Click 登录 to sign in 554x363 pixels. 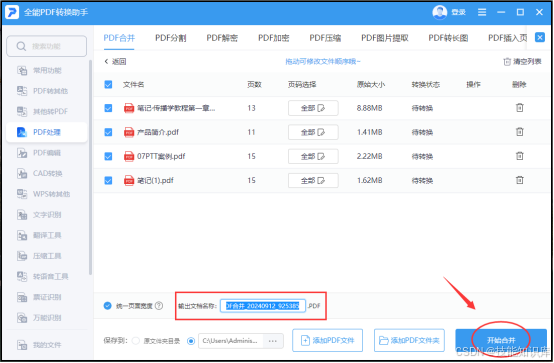(x=459, y=12)
